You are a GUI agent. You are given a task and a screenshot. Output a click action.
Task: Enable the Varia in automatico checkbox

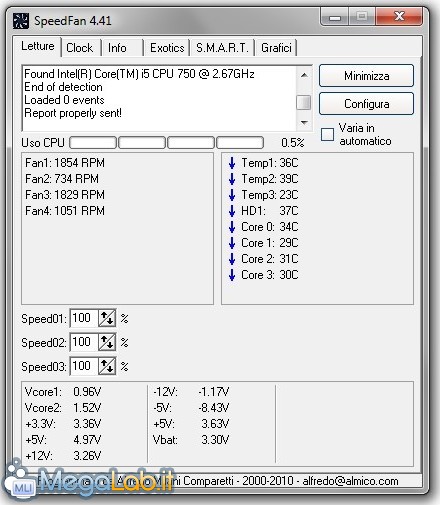point(327,134)
